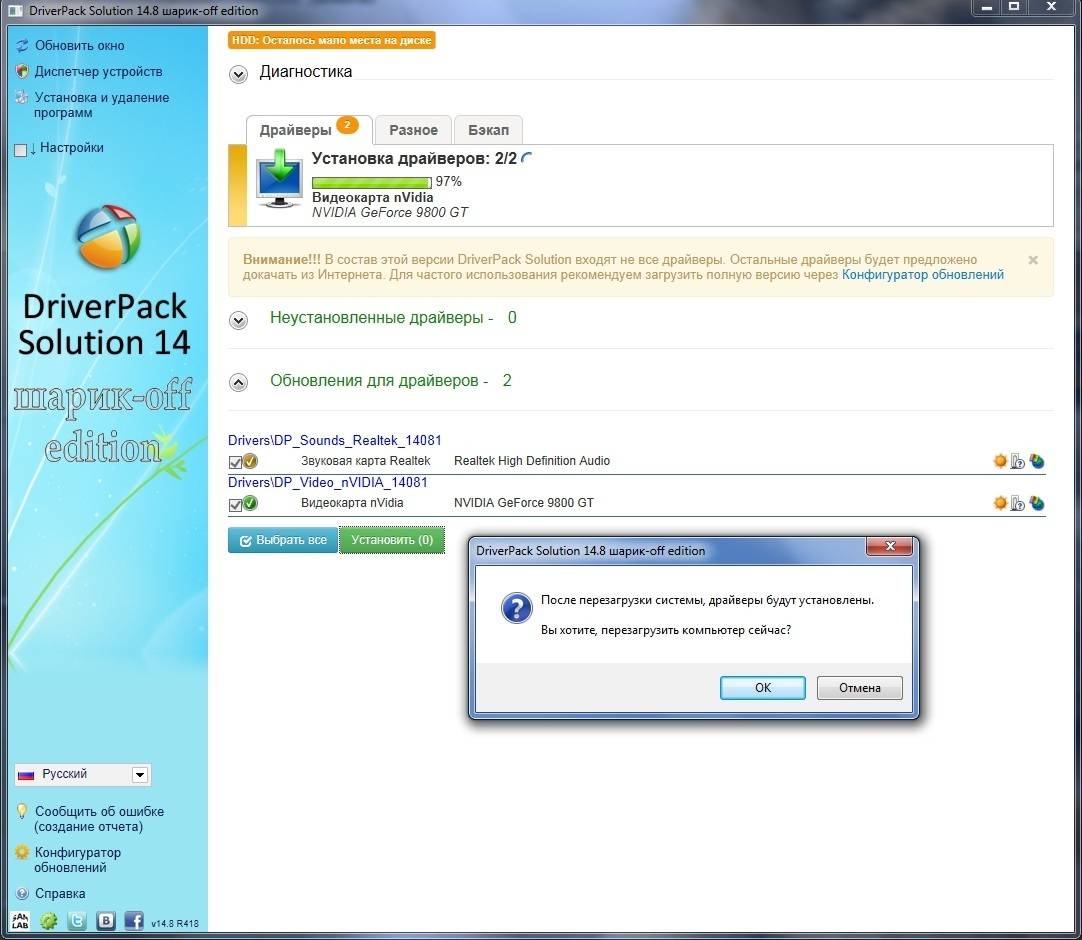Open the Drivers\DP_Sounds_Realtek_14081 path link
The width and height of the screenshot is (1082, 940).
[x=335, y=440]
